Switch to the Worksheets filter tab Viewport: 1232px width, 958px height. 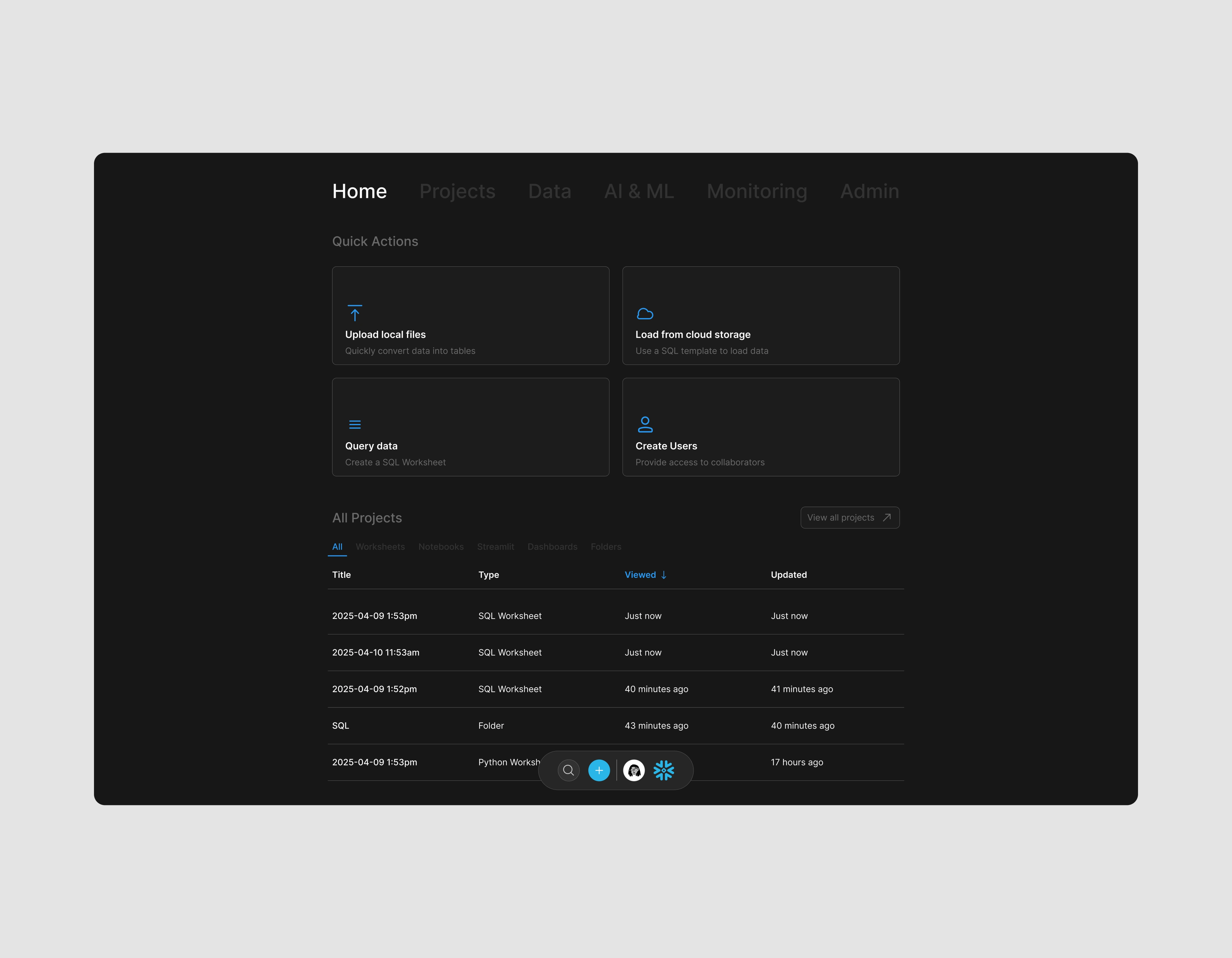(380, 547)
